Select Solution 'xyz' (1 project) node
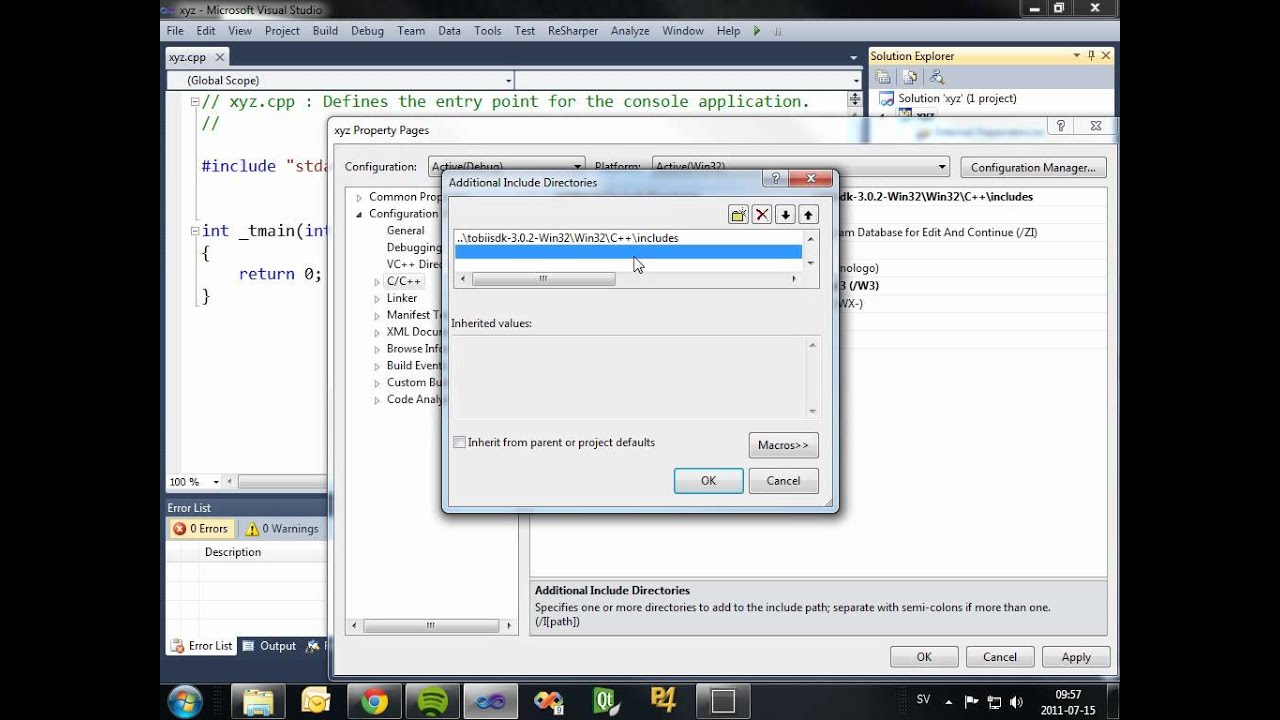The image size is (1280, 720). point(957,98)
